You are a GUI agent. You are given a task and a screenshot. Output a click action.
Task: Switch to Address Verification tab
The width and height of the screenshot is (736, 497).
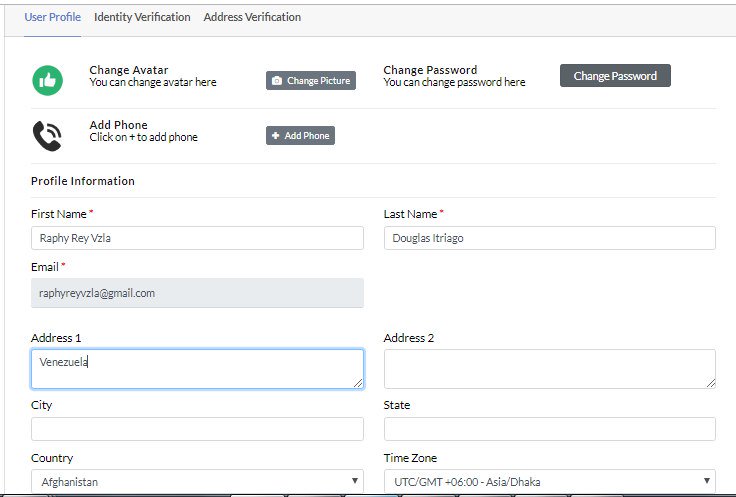click(252, 17)
